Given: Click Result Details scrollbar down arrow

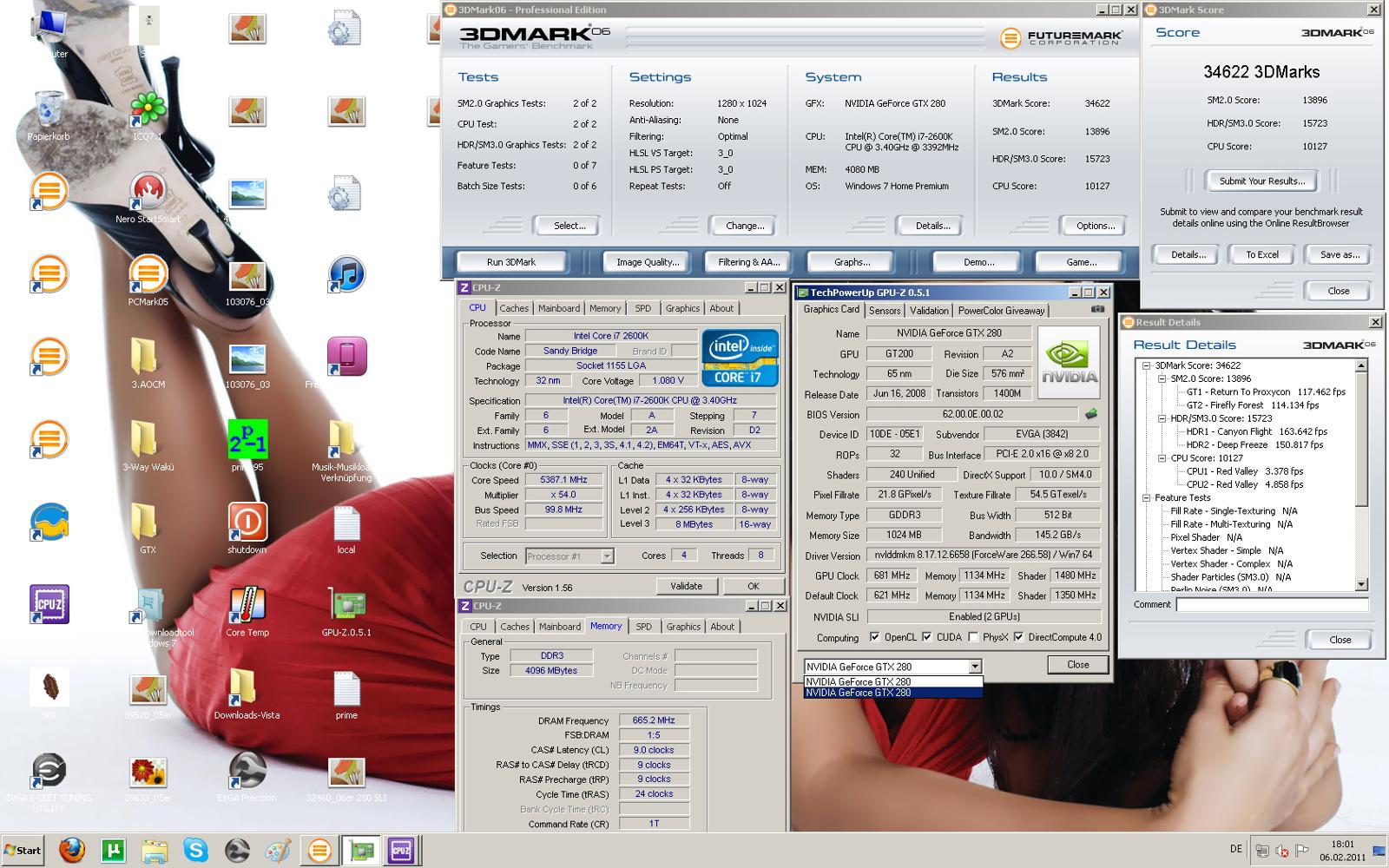Looking at the screenshot, I should (1361, 584).
